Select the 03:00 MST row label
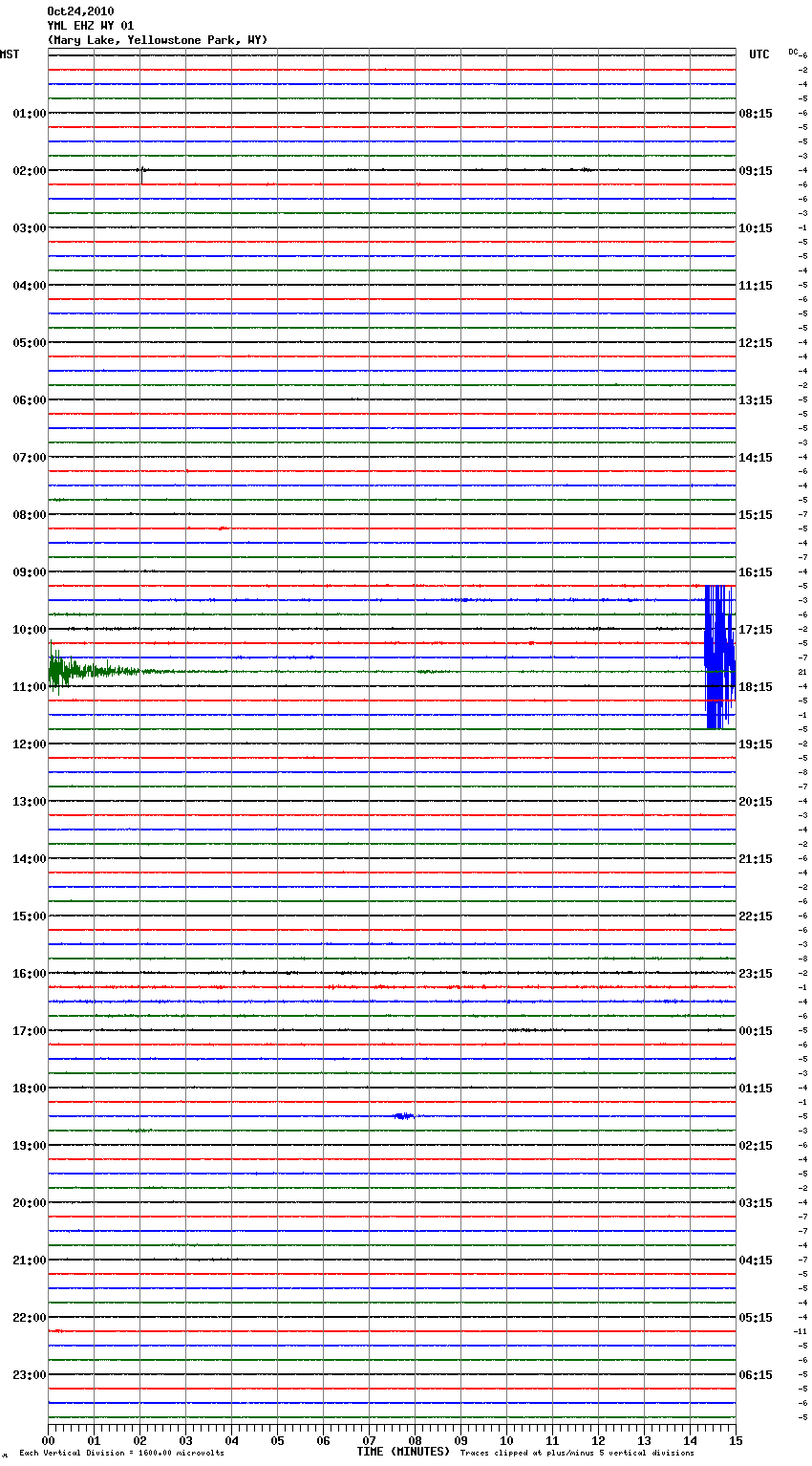Viewport: 812px width, 1466px height. 30,228
